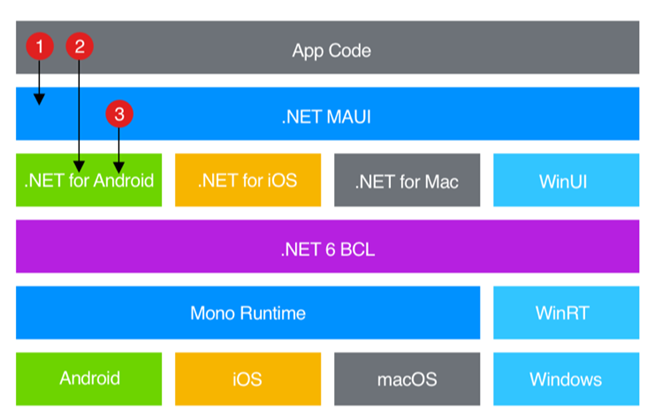Screen dimensions: 655x419
Task: Select the green Android platform box
Action: click(x=88, y=378)
